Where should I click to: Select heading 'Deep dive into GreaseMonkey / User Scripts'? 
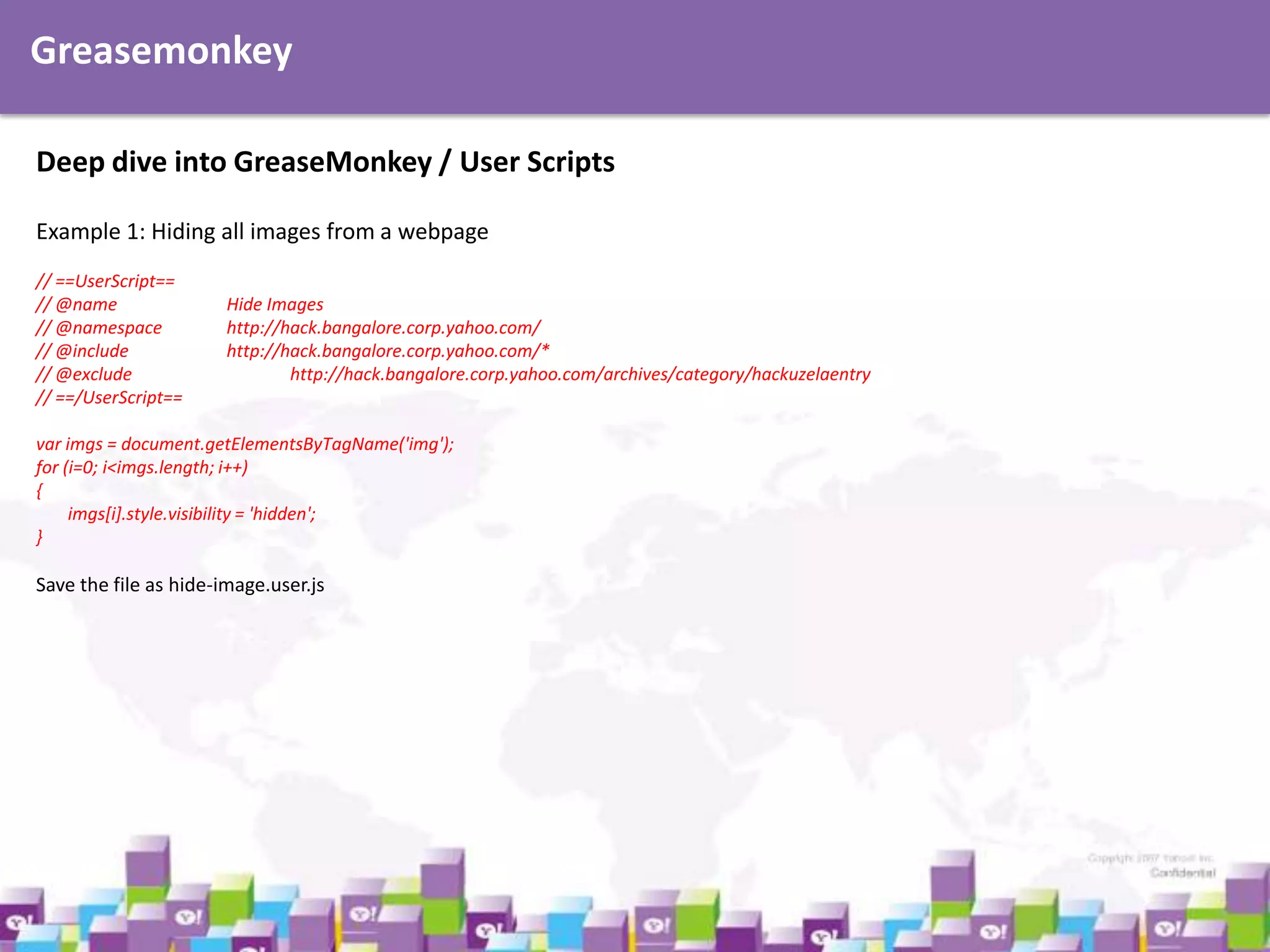pyautogui.click(x=325, y=162)
